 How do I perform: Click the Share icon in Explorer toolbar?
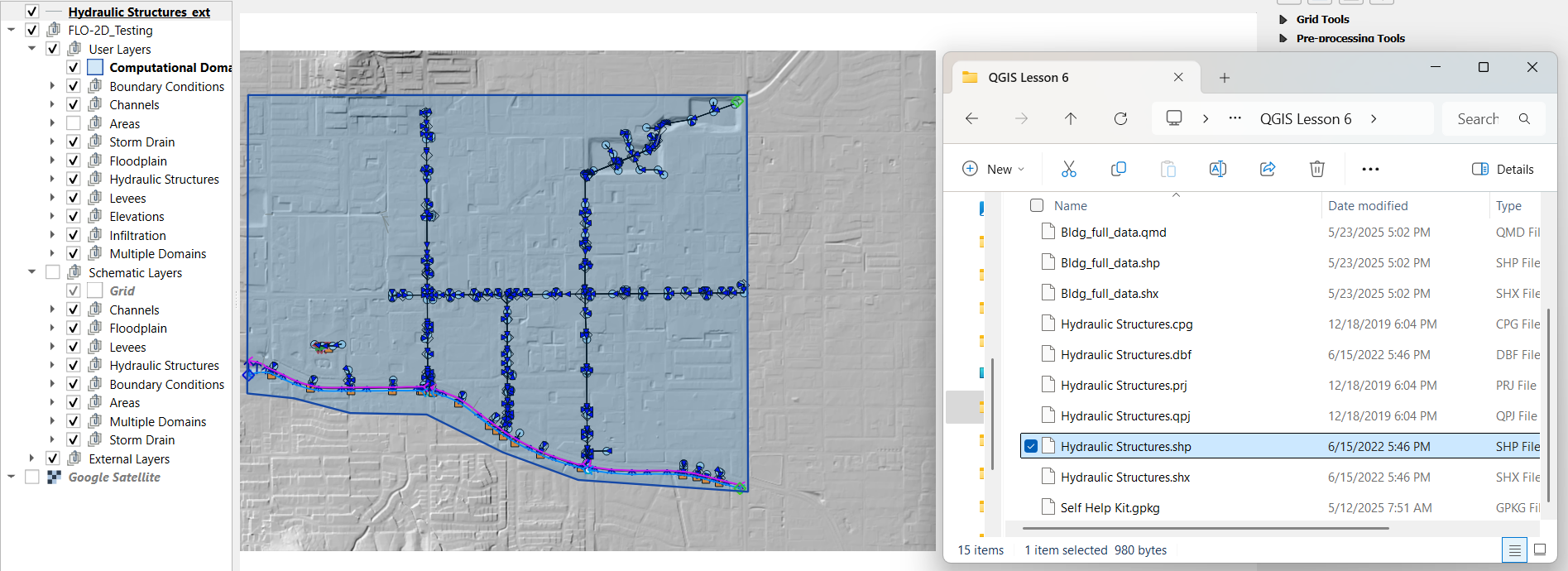click(x=1267, y=169)
